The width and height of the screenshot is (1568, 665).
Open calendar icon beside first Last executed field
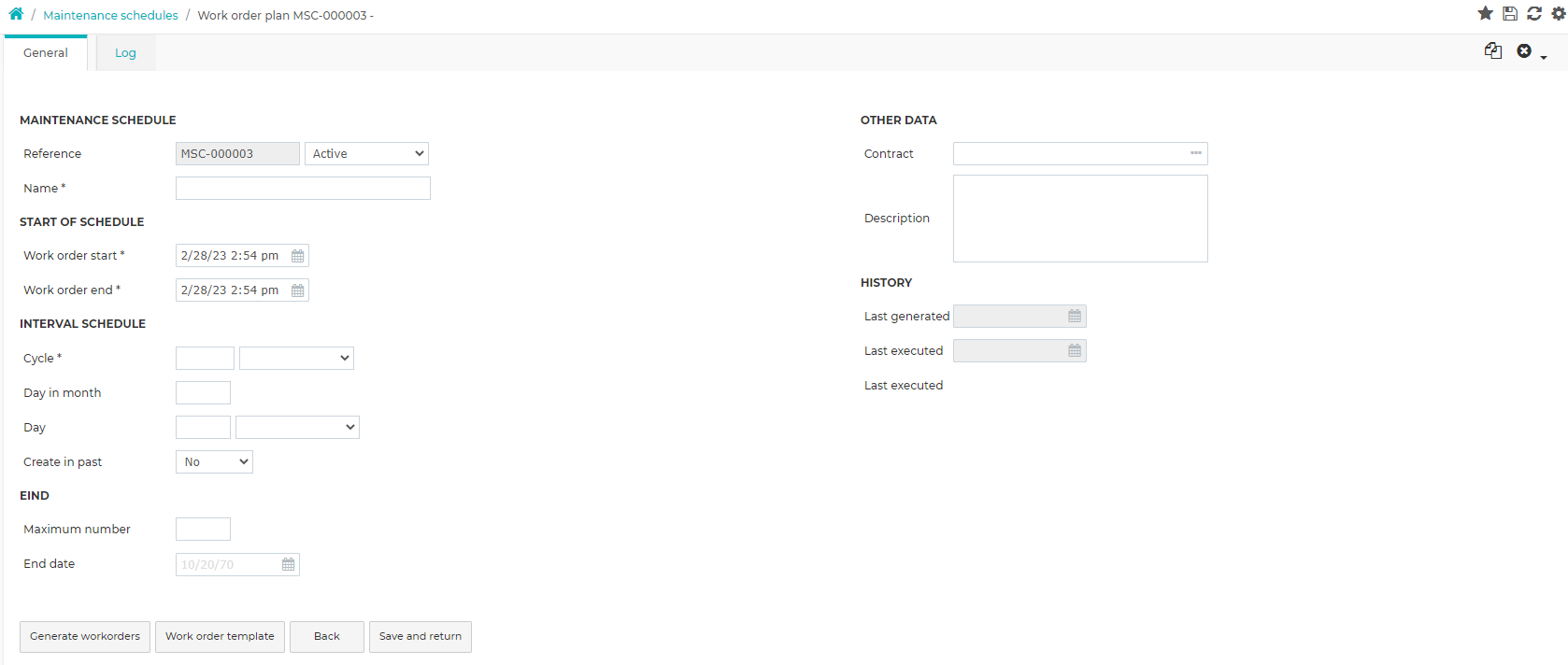coord(1075,351)
